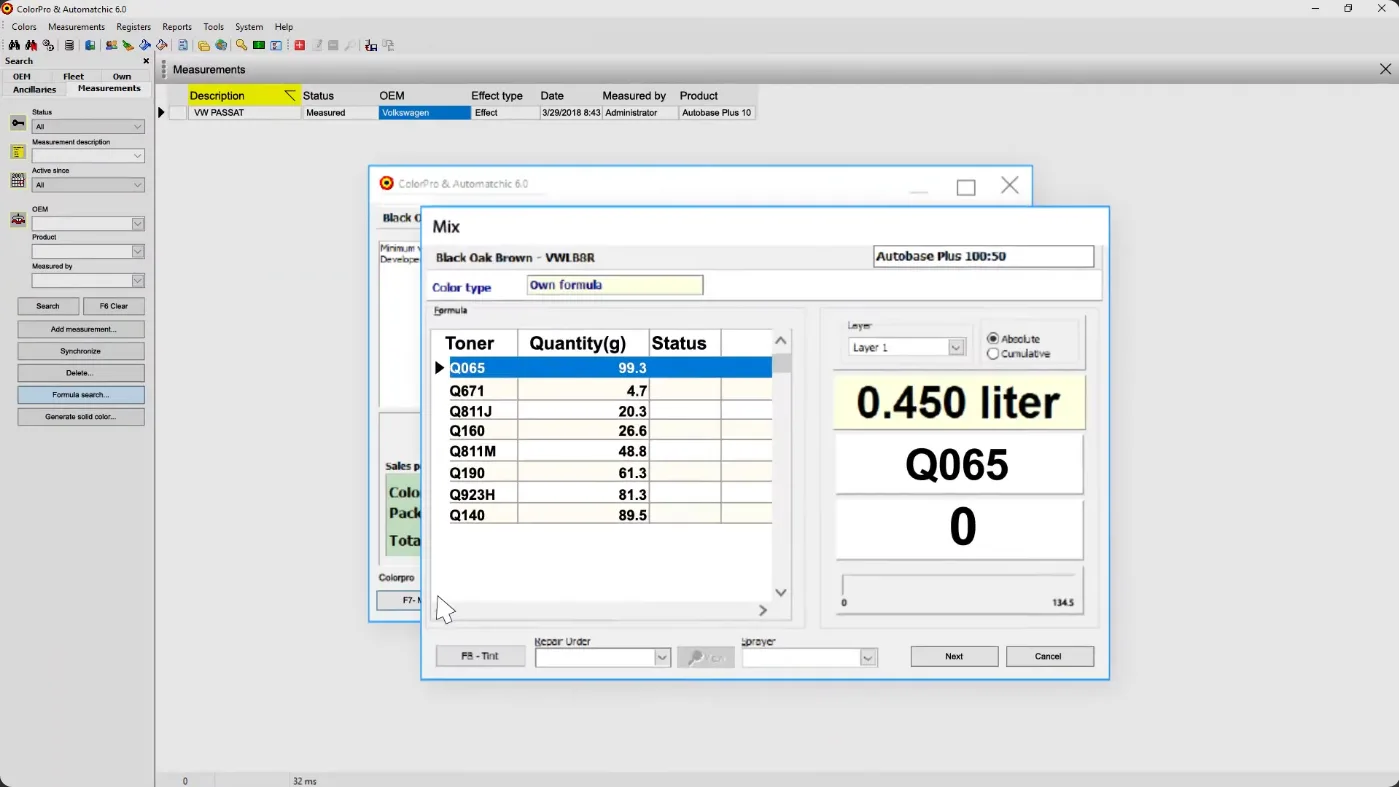Viewport: 1399px width, 787px height.
Task: Open the Repair Order dropdown
Action: point(661,658)
